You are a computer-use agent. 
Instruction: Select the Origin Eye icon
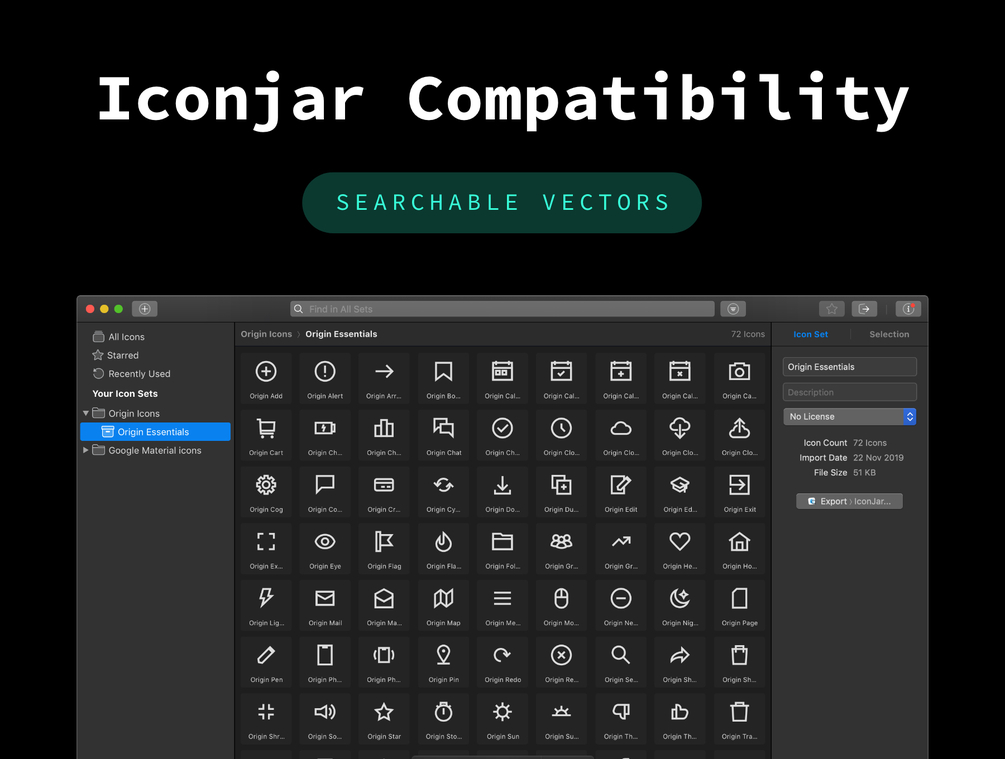tap(325, 548)
